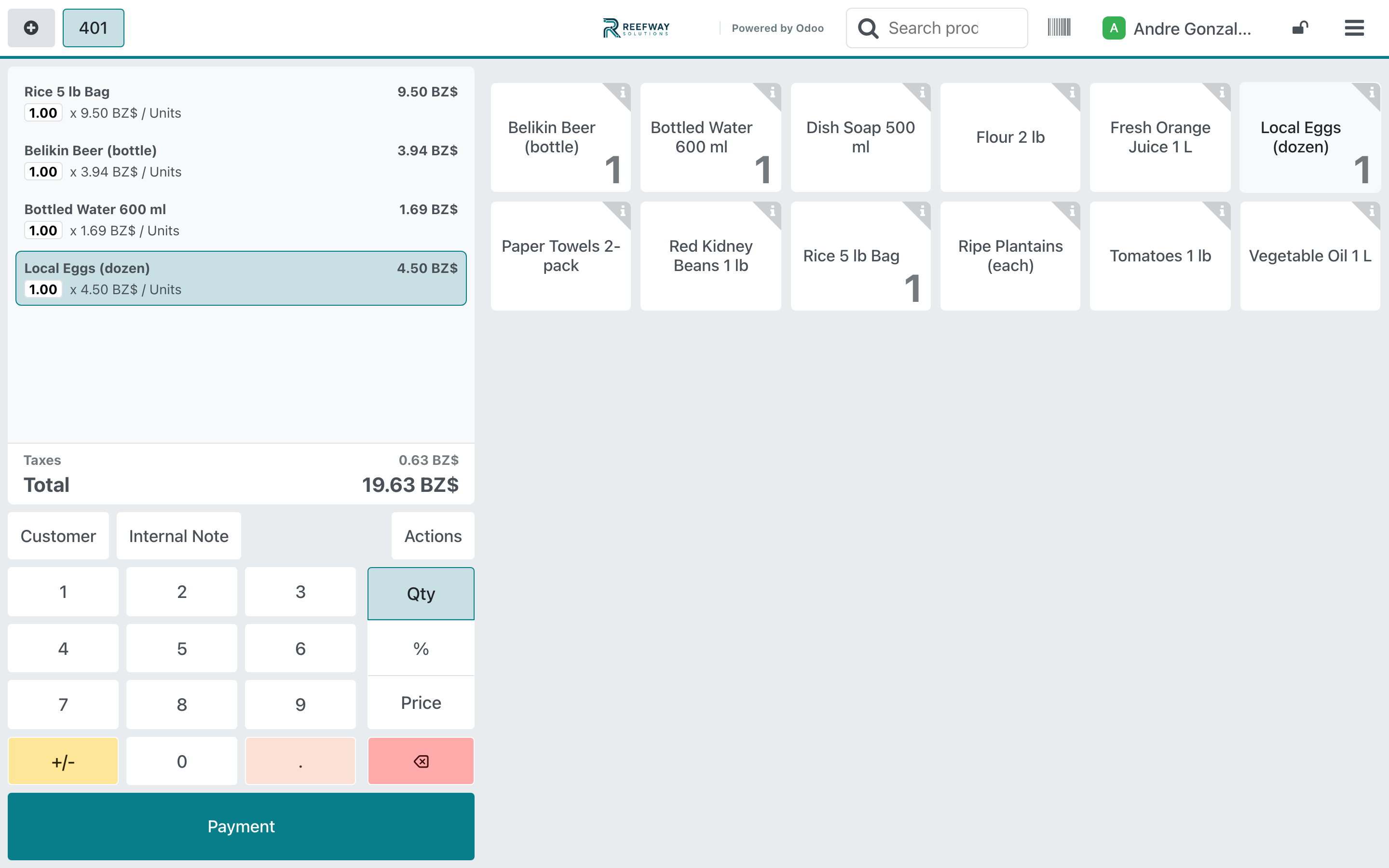Image resolution: width=1389 pixels, height=868 pixels.
Task: Tap the yellow +/- sign key
Action: [x=63, y=761]
